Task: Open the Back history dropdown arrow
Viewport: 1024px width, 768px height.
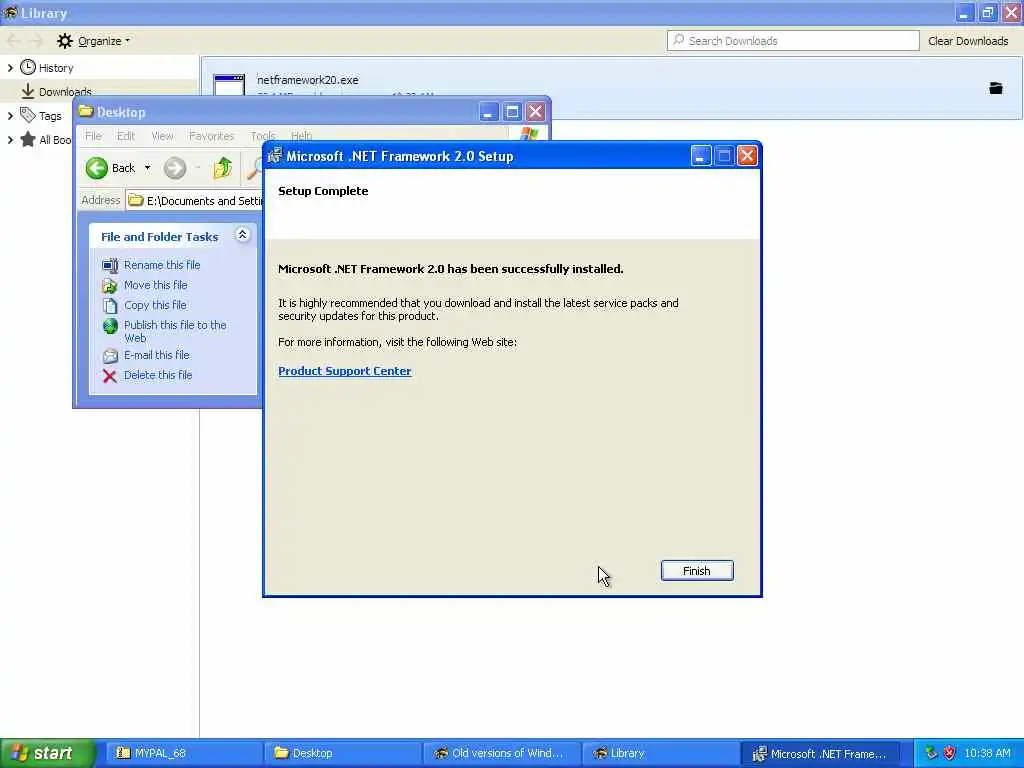Action: (x=148, y=168)
